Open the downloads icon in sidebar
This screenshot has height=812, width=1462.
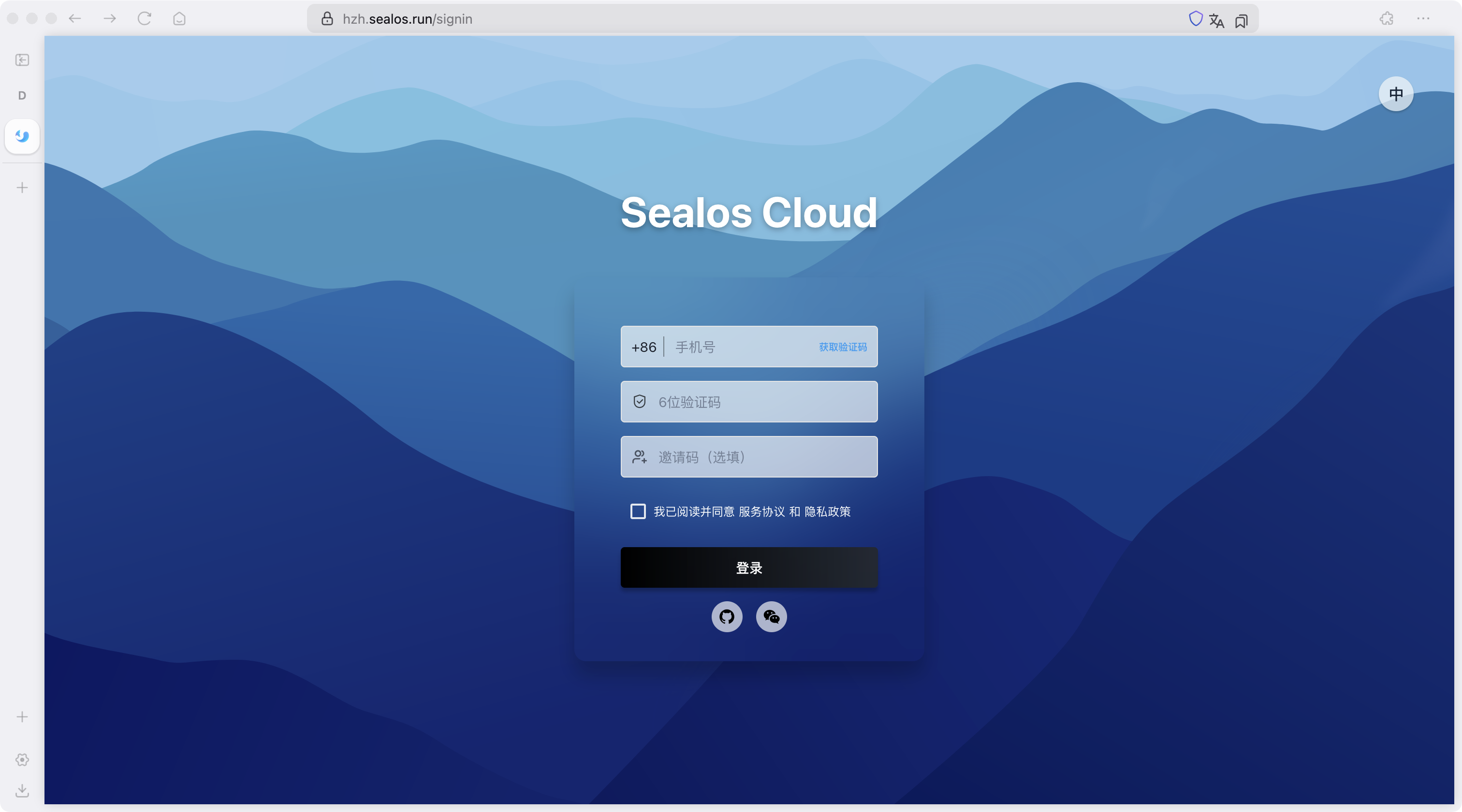pos(22,790)
